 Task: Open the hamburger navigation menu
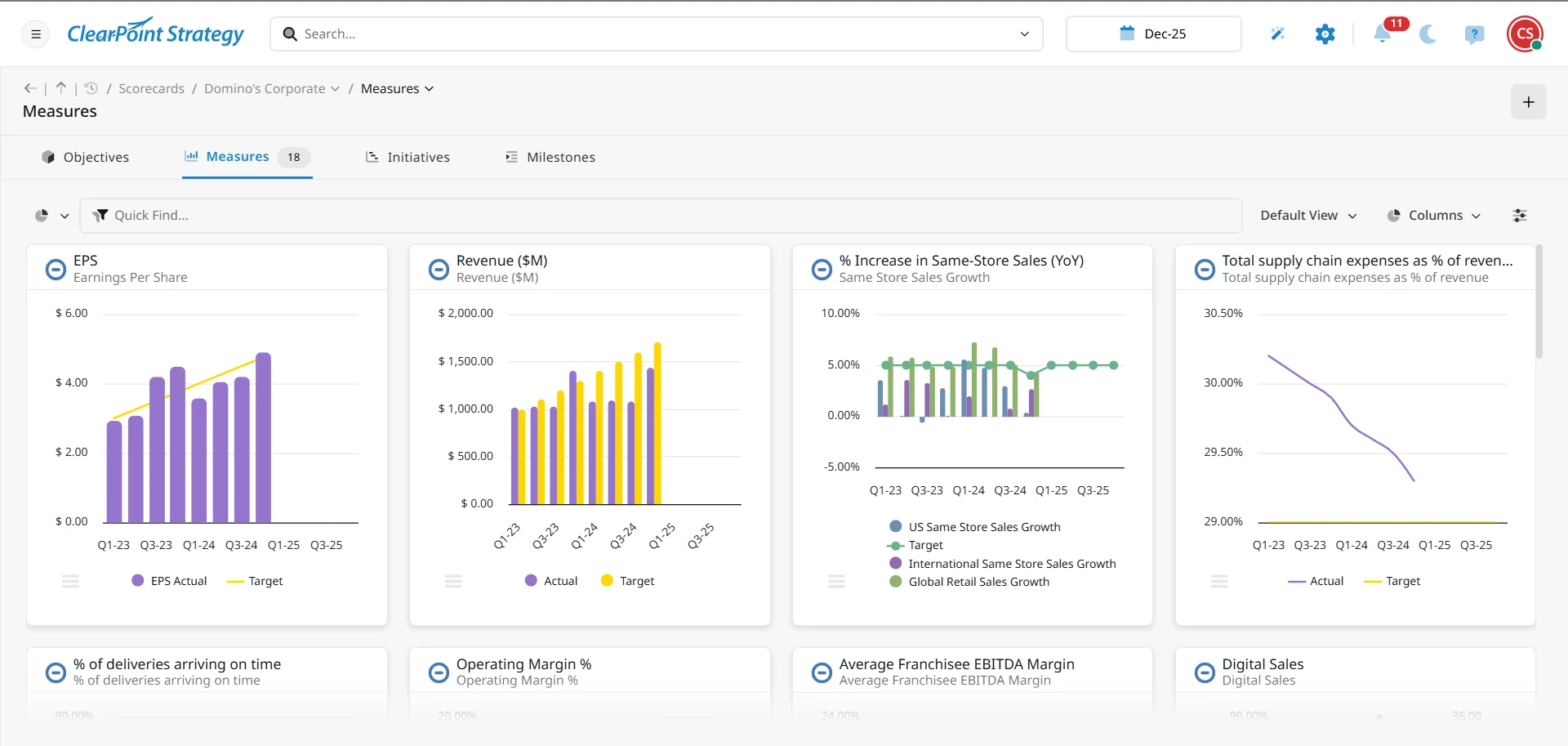(36, 34)
